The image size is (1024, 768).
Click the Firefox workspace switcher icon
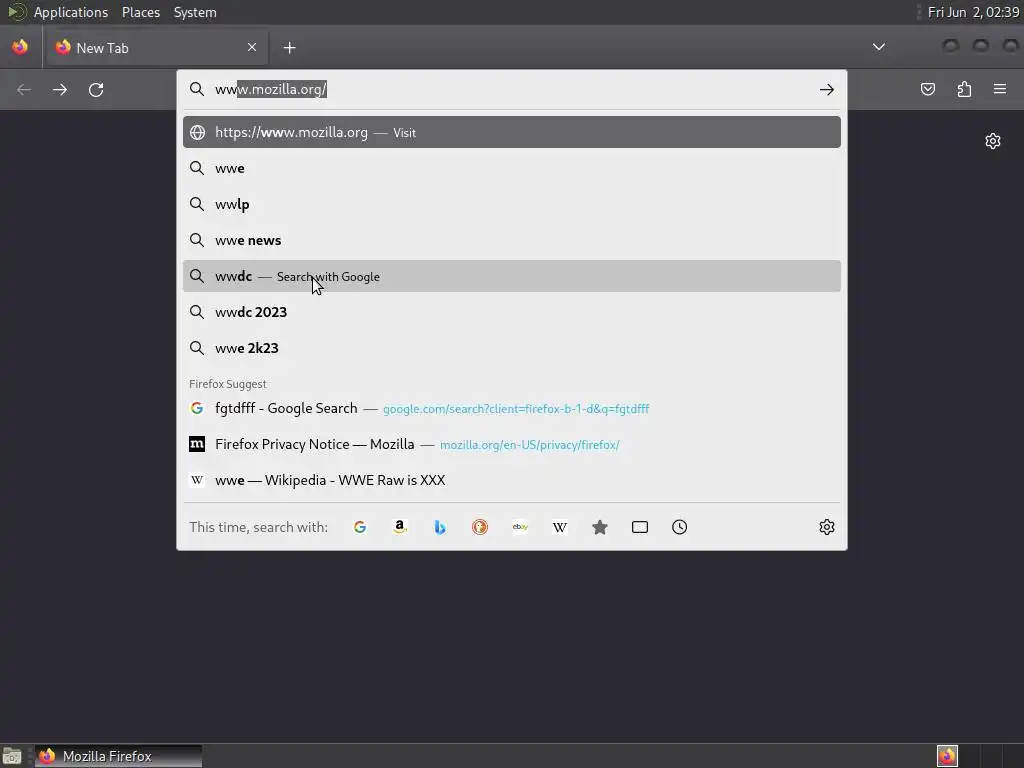(x=947, y=756)
